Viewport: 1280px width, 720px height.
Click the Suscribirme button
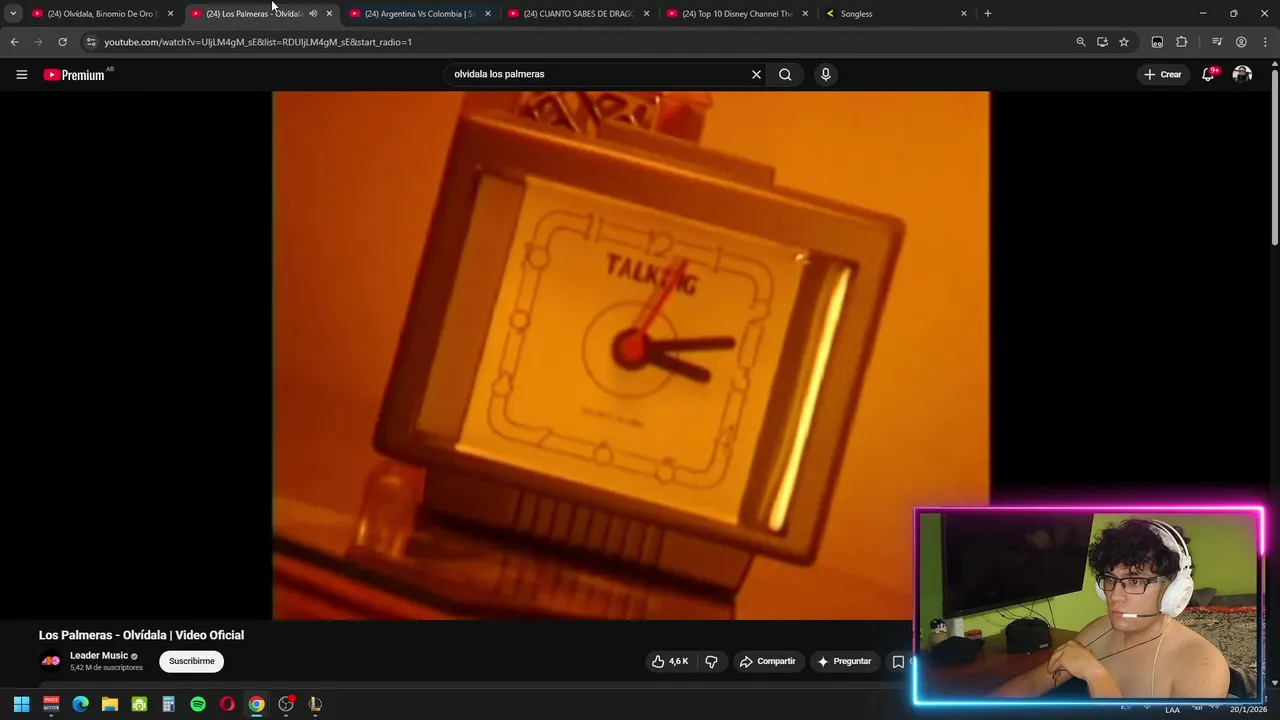click(191, 661)
